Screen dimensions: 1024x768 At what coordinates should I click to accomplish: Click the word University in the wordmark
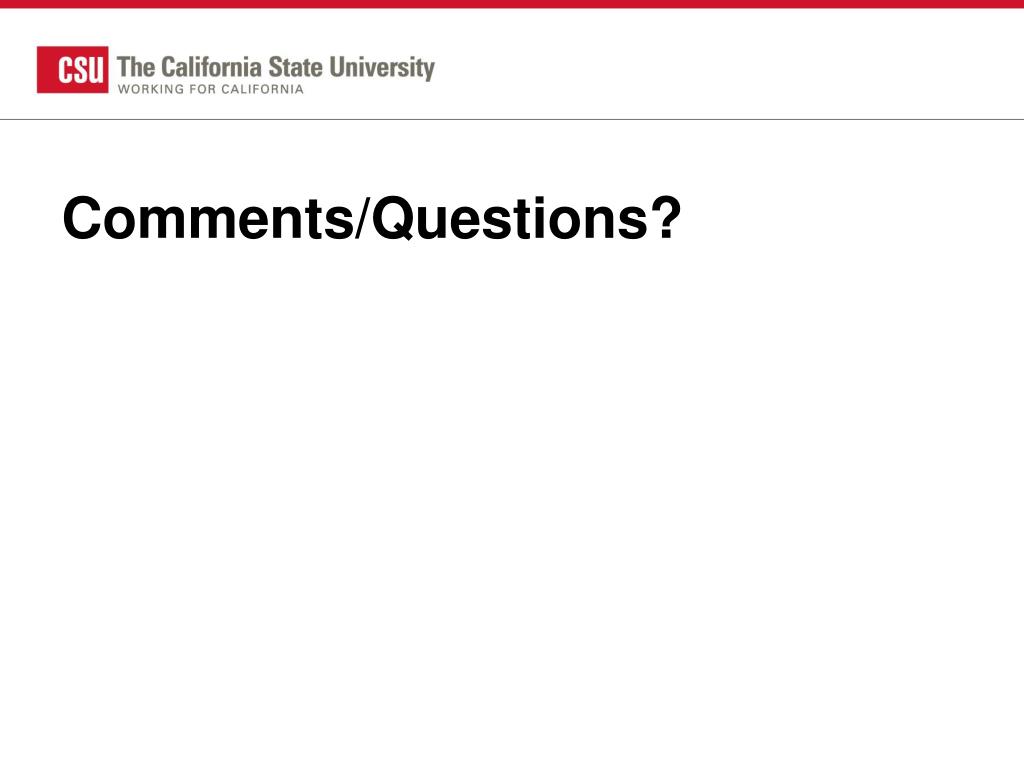click(382, 68)
